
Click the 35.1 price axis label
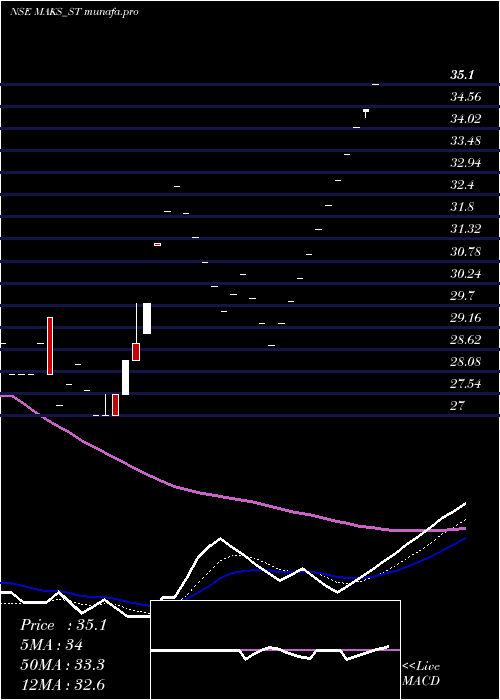coord(462,75)
